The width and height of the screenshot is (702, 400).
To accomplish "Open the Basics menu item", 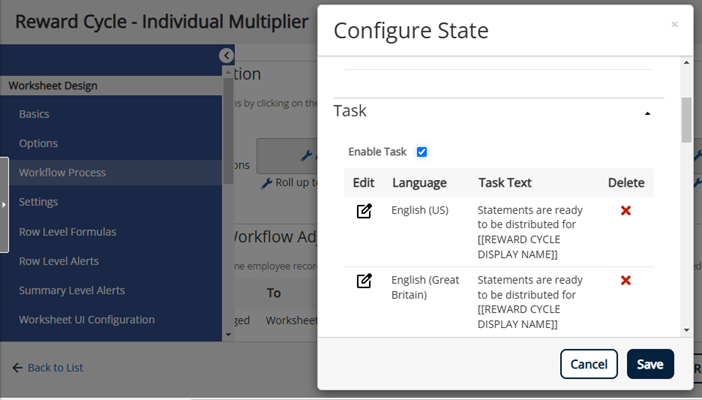I will click(34, 114).
